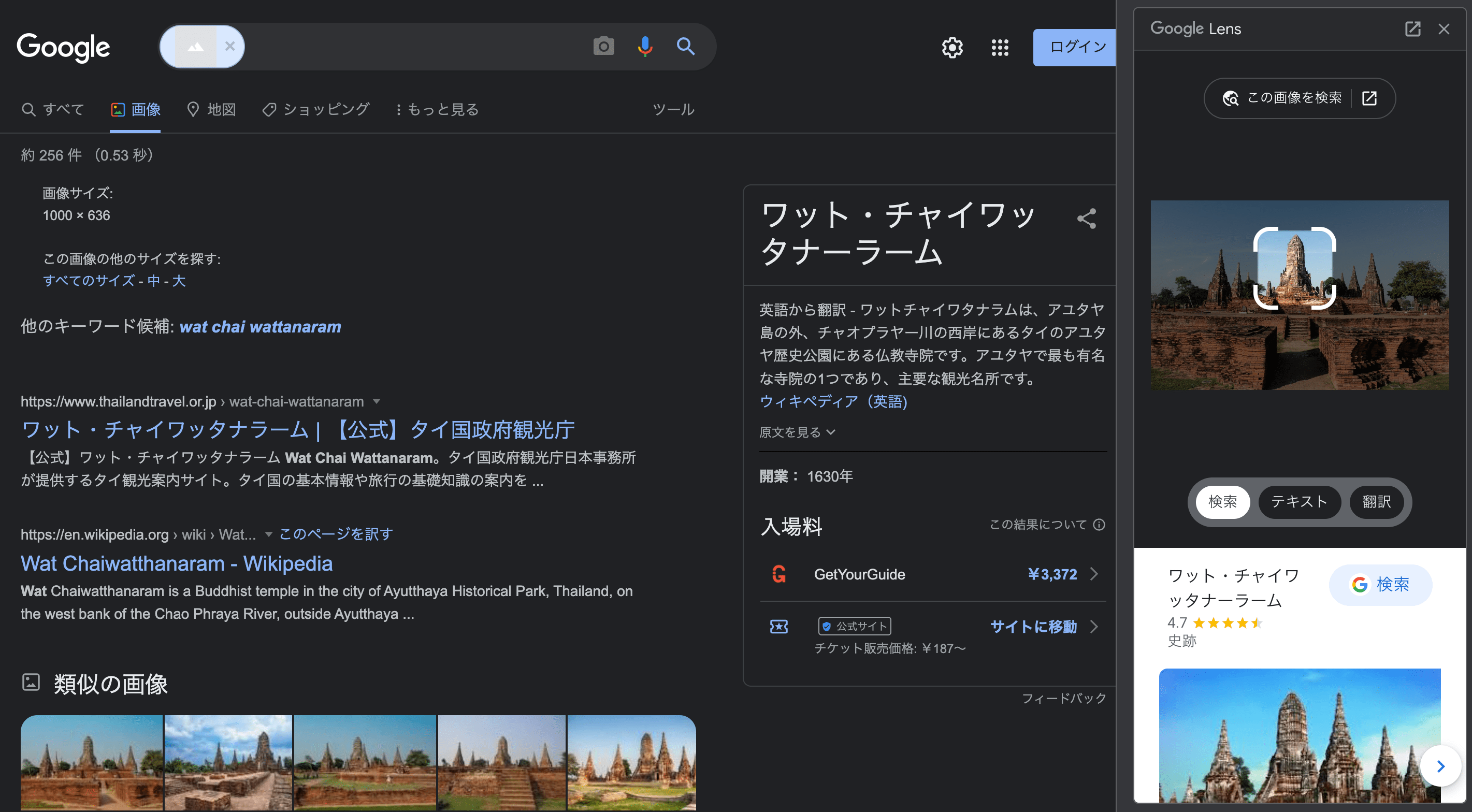This screenshot has height=812, width=1472.
Task: Click この結果について info icon
Action: (1099, 525)
